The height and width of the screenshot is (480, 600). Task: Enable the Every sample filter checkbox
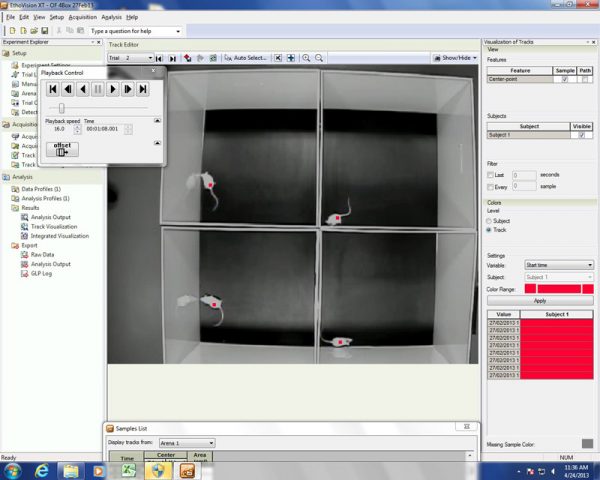coord(490,187)
